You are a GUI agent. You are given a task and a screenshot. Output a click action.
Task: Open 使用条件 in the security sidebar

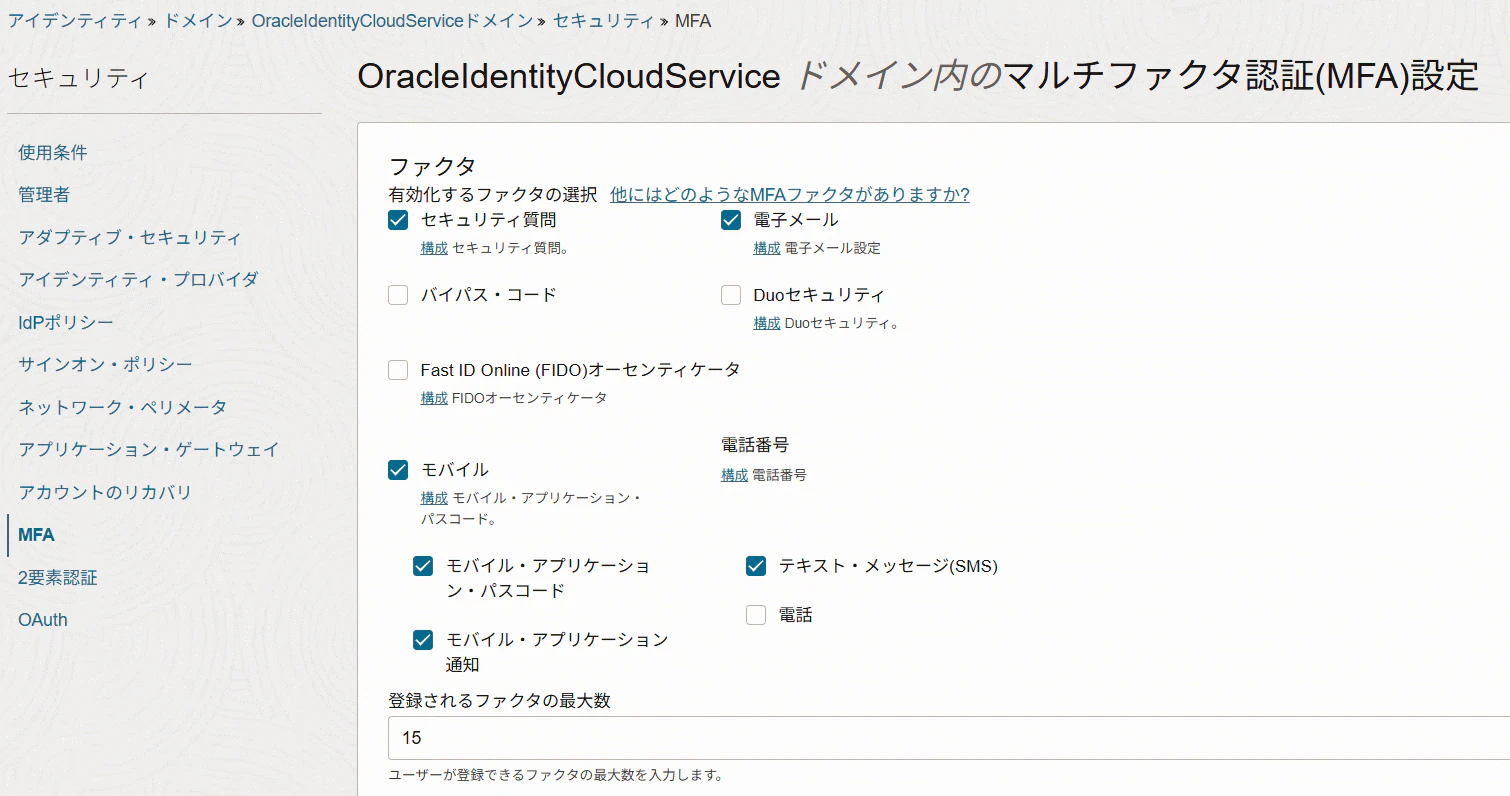pyautogui.click(x=53, y=153)
